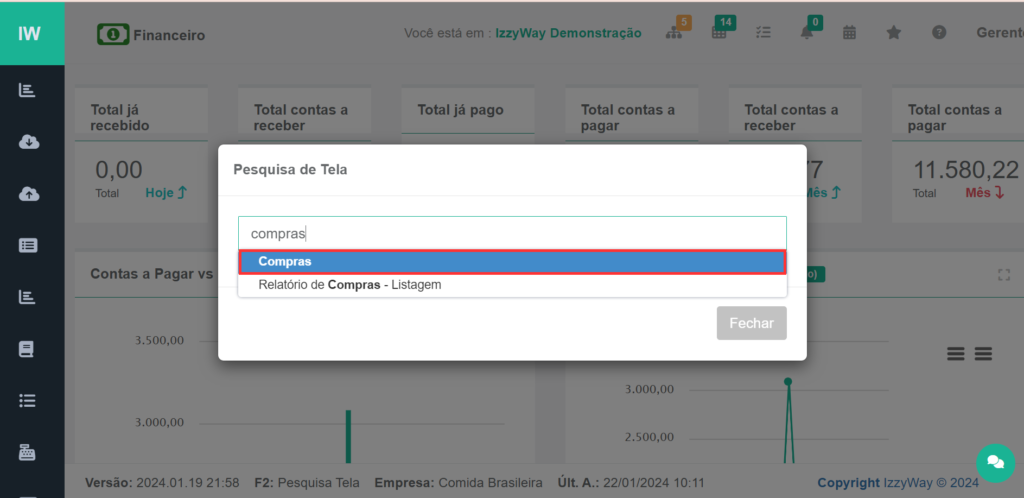
Task: Open favorites star icon
Action: tap(894, 33)
